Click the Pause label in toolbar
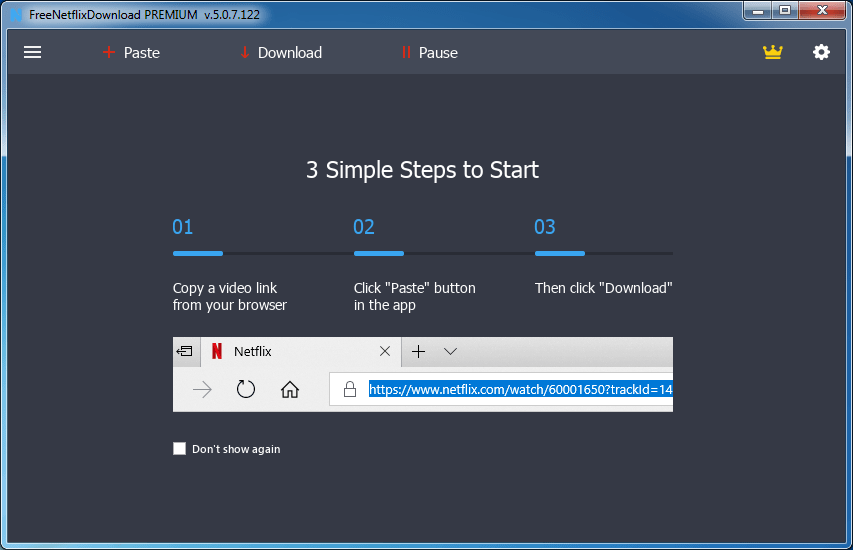 pos(438,53)
